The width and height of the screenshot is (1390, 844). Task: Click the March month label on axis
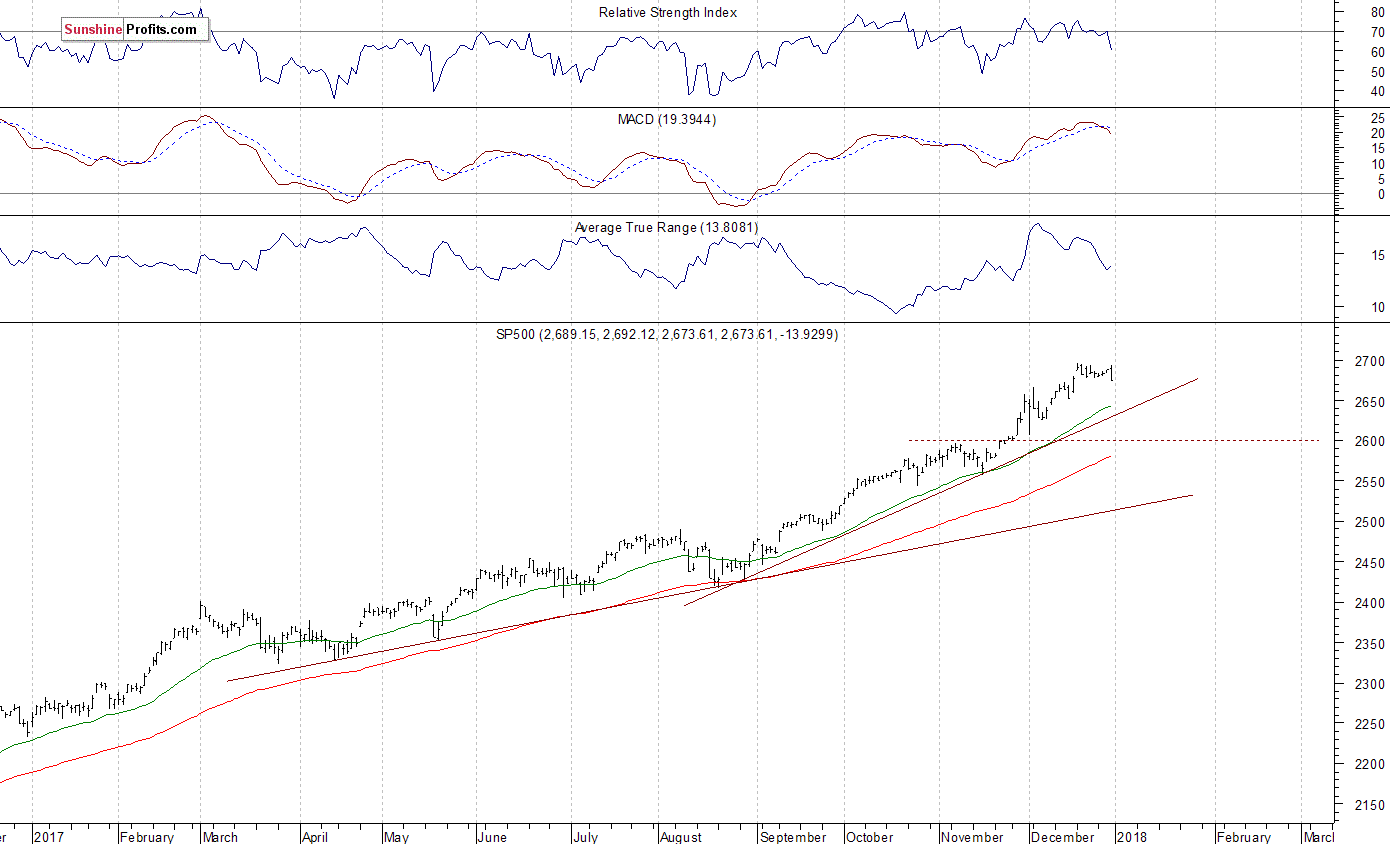click(219, 837)
